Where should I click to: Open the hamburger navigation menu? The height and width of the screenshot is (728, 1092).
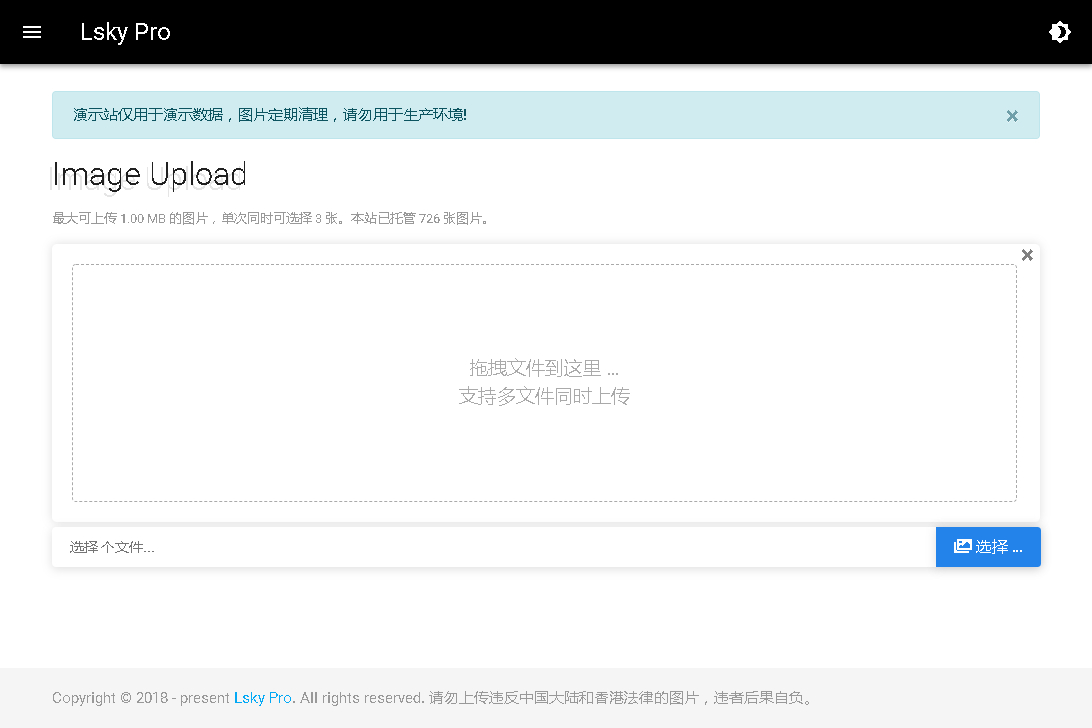point(32,32)
